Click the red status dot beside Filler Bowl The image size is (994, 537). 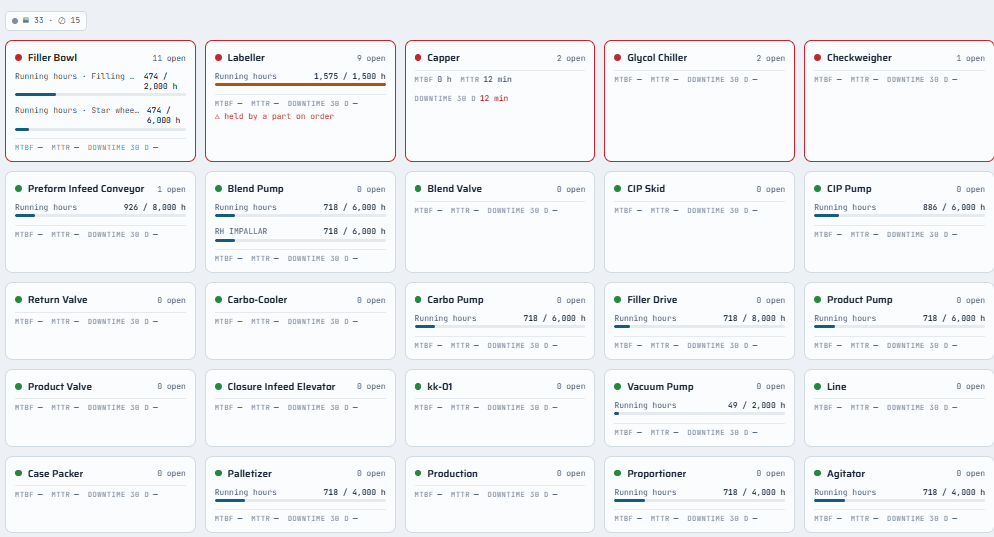tap(18, 58)
